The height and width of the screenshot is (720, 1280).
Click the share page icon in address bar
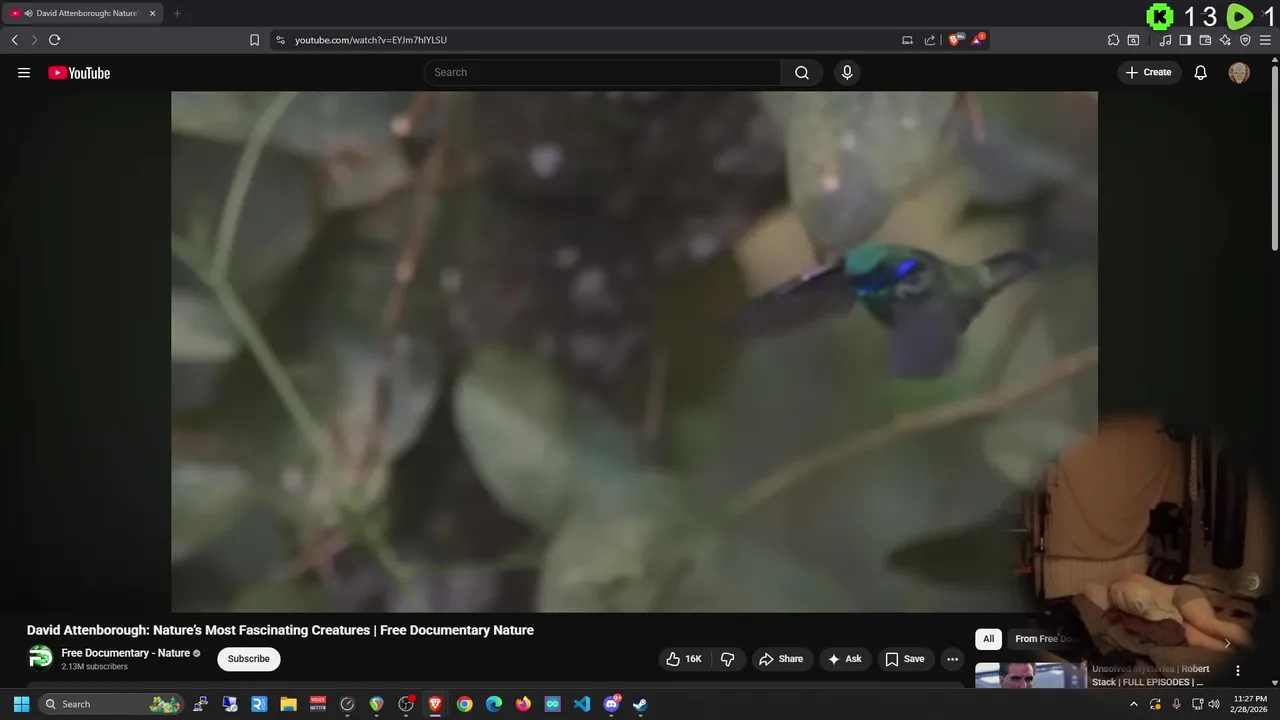point(930,40)
